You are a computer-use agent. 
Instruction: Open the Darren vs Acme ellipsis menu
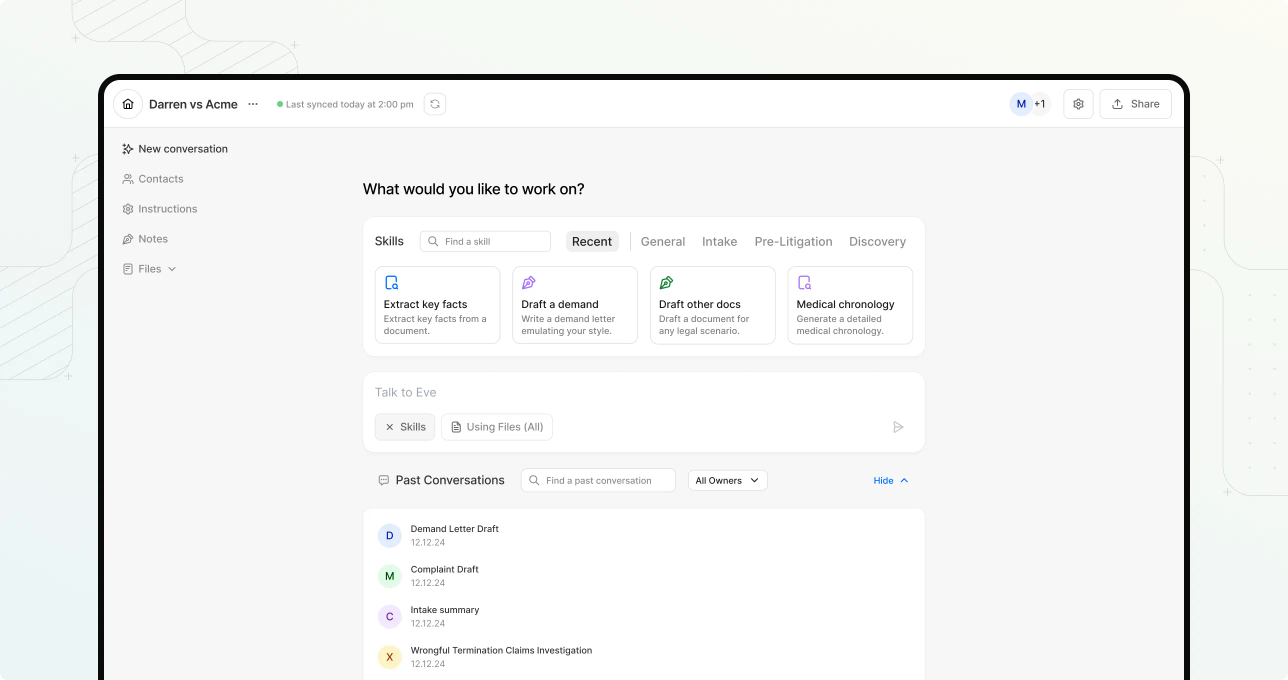tap(253, 104)
